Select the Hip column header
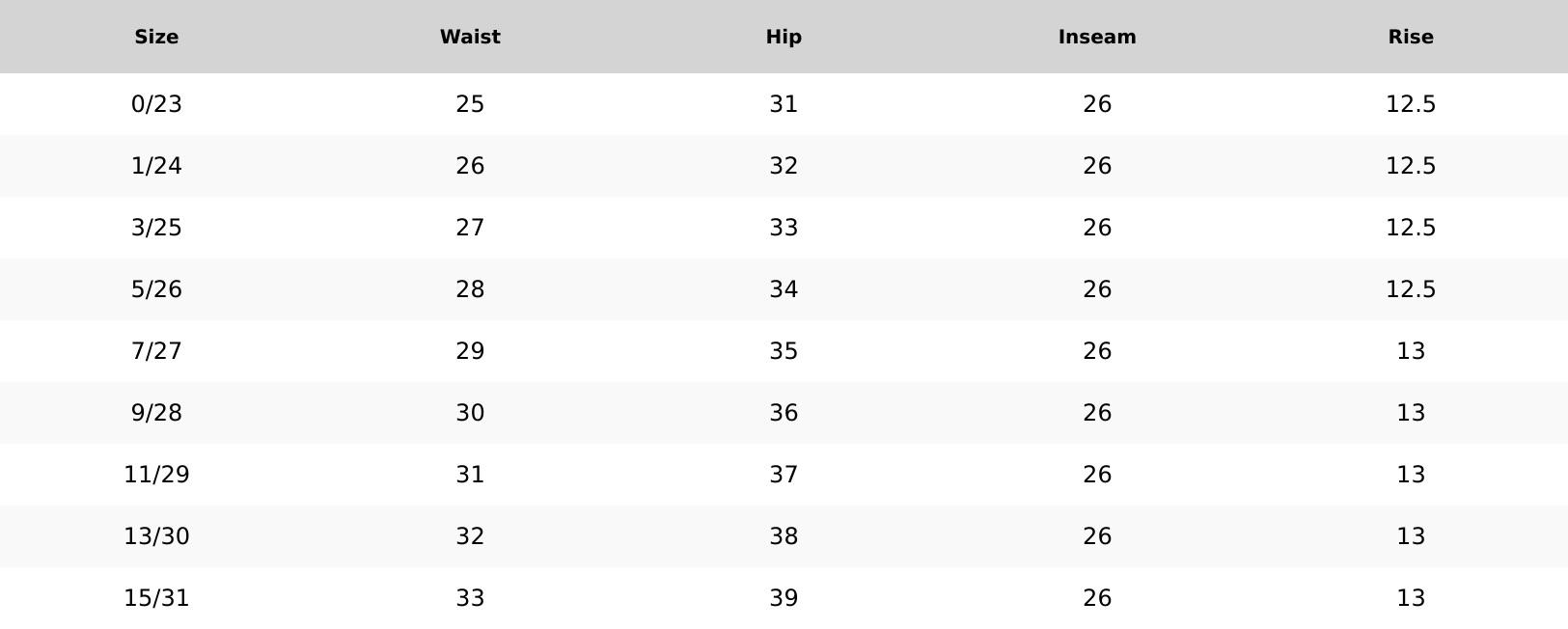 784,37
